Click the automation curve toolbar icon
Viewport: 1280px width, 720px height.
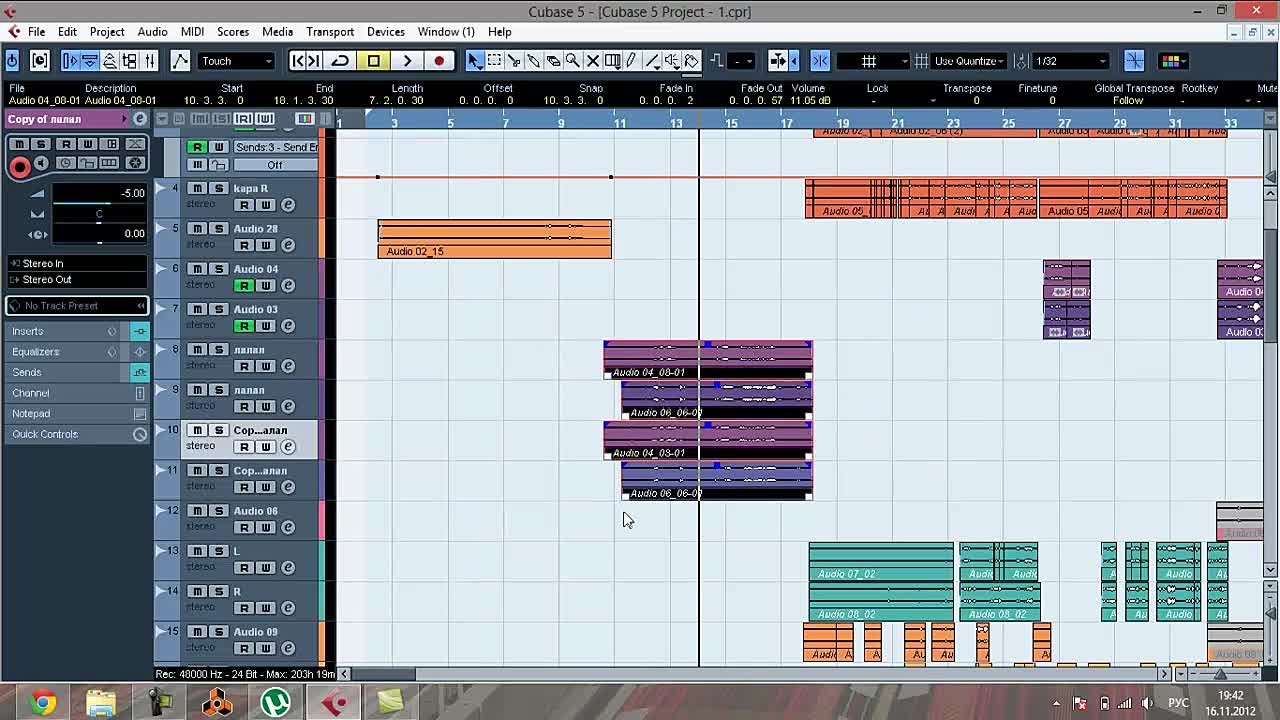pos(180,61)
